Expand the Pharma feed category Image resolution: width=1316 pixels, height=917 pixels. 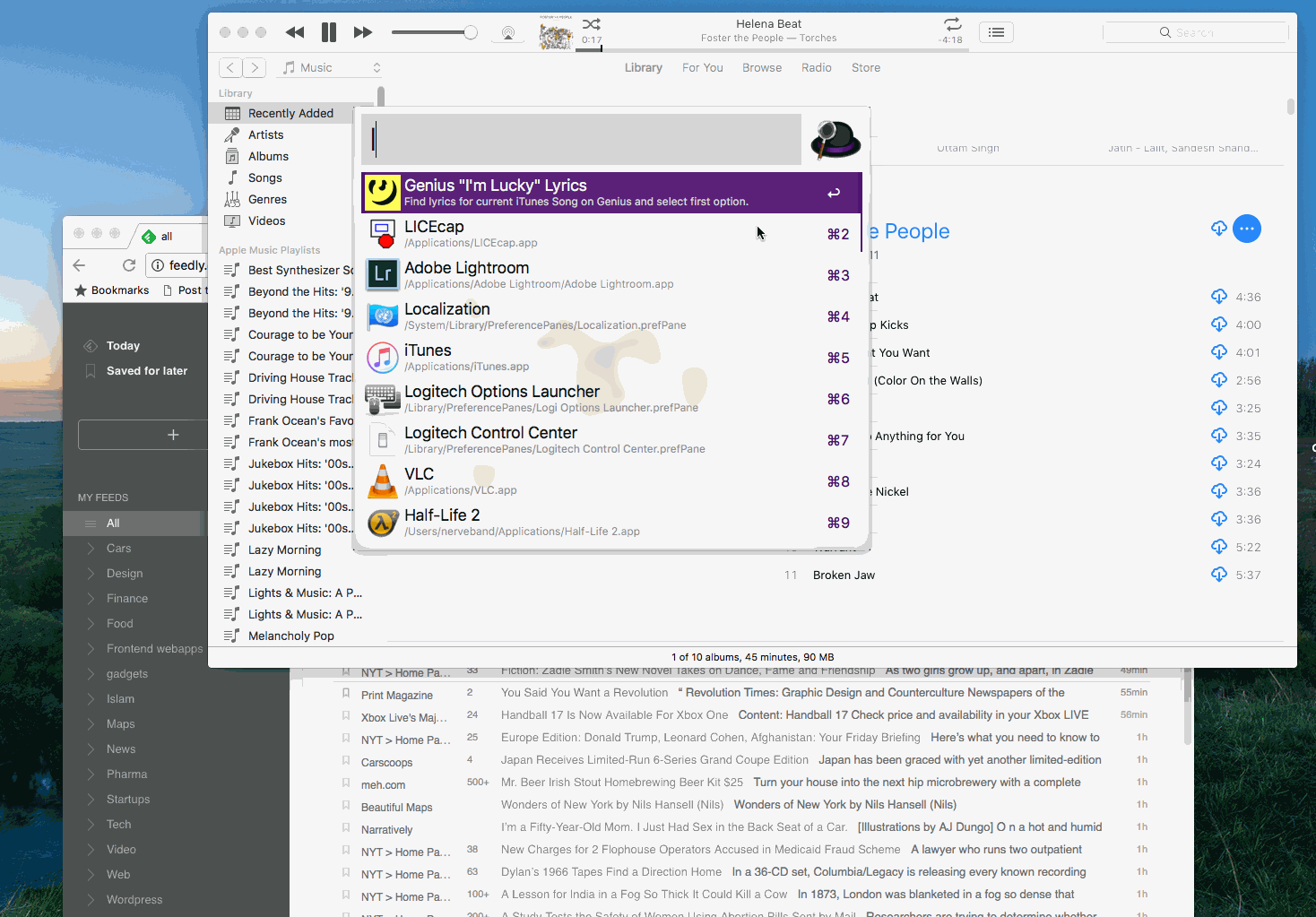click(x=91, y=774)
